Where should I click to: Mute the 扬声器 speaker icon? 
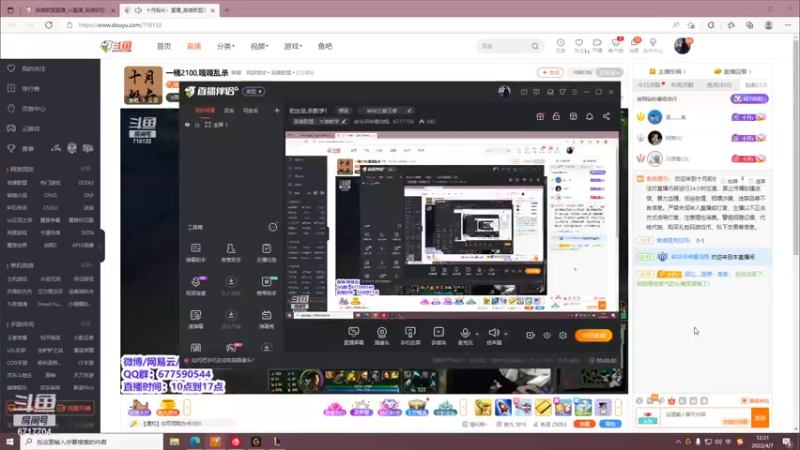[x=493, y=333]
